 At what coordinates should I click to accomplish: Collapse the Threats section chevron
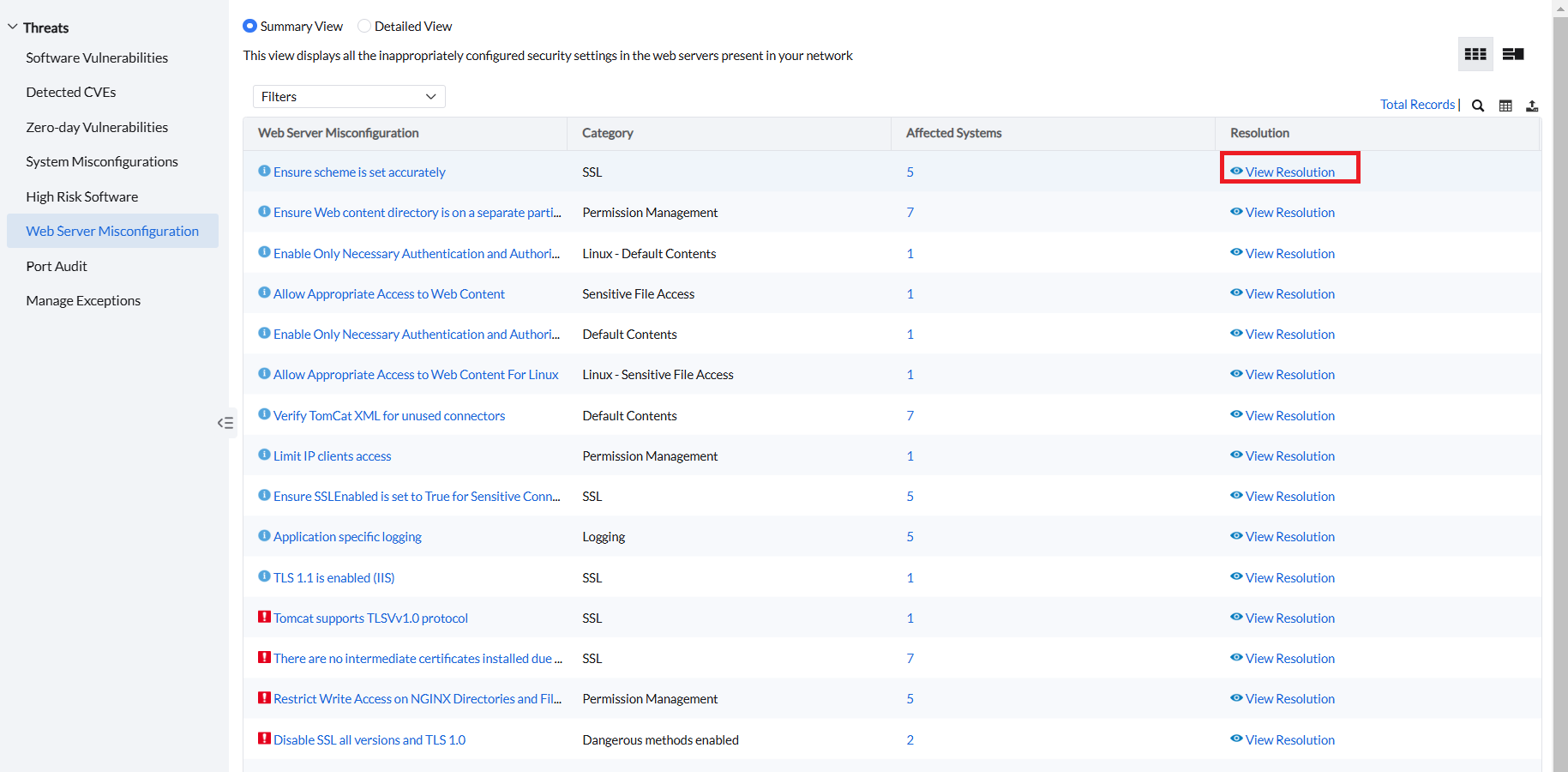(13, 27)
